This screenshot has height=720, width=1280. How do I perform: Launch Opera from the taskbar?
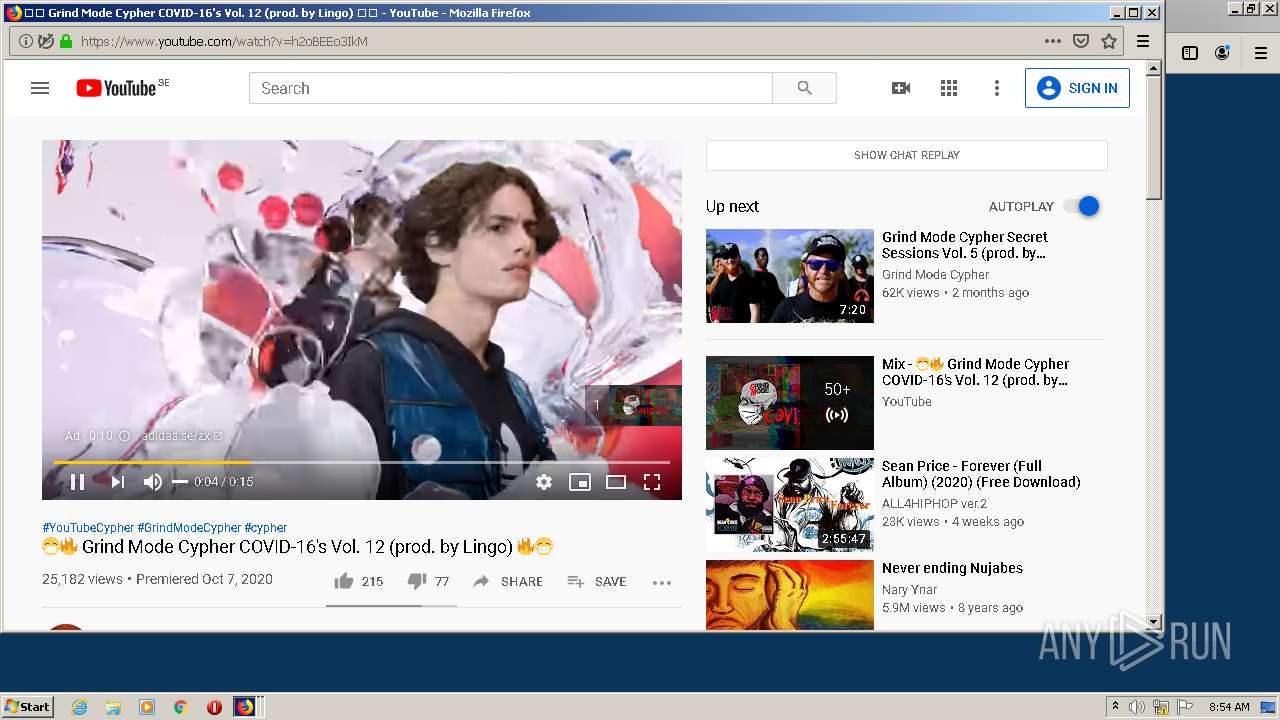214,707
